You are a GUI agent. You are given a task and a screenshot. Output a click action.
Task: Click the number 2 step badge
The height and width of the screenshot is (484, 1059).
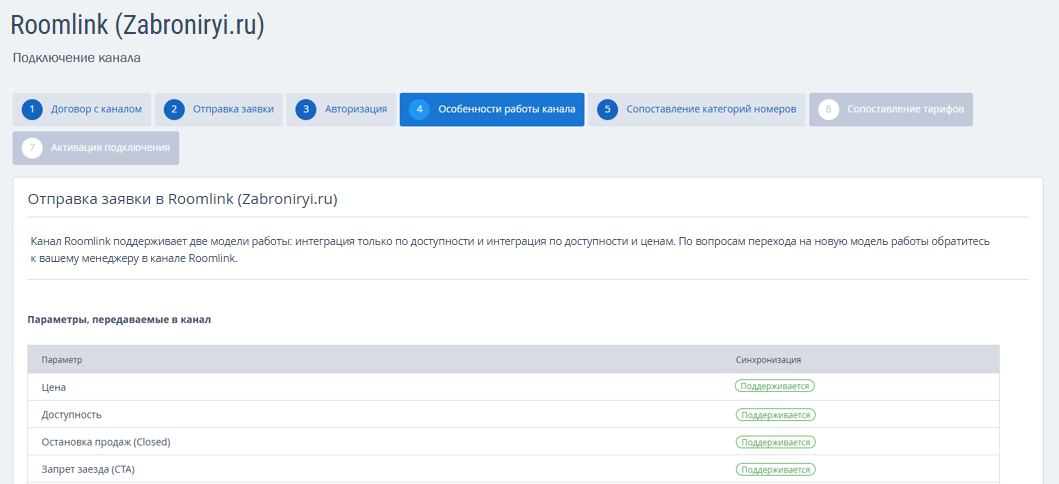(174, 110)
